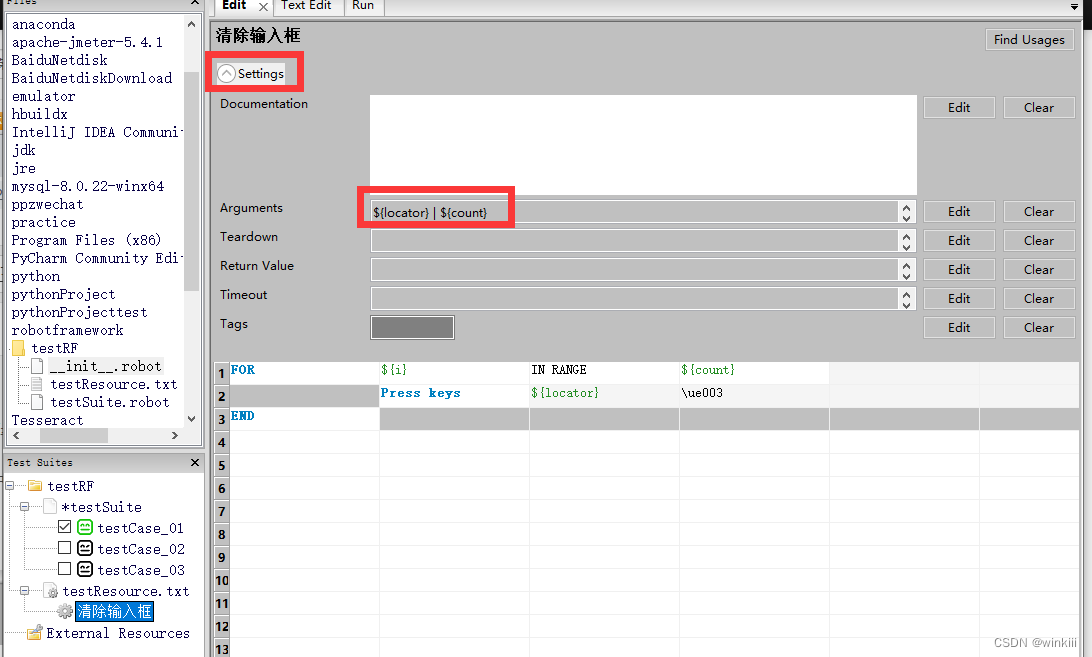Edit the Documentation field
Screen dimensions: 1092x657
959,107
